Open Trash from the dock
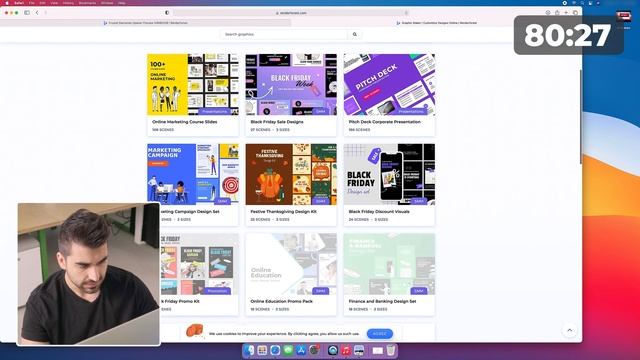Screen dimensions: 640x360 391,350
